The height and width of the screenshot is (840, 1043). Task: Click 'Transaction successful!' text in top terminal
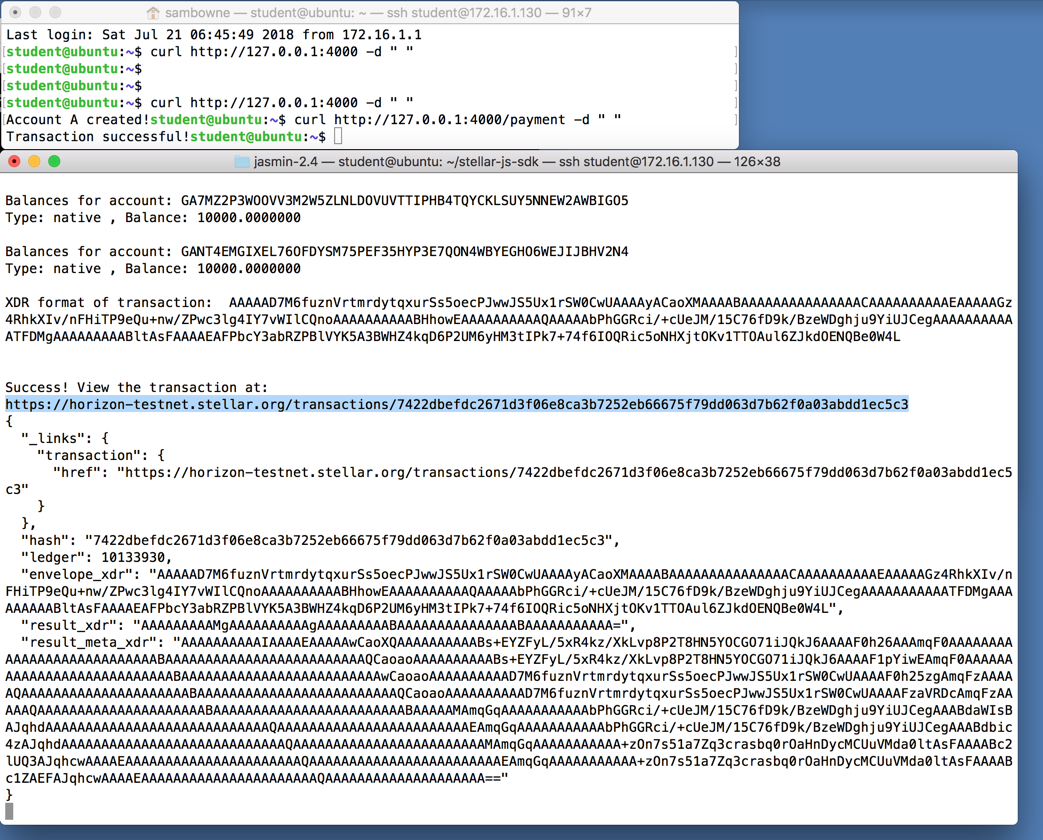pyautogui.click(x=98, y=136)
